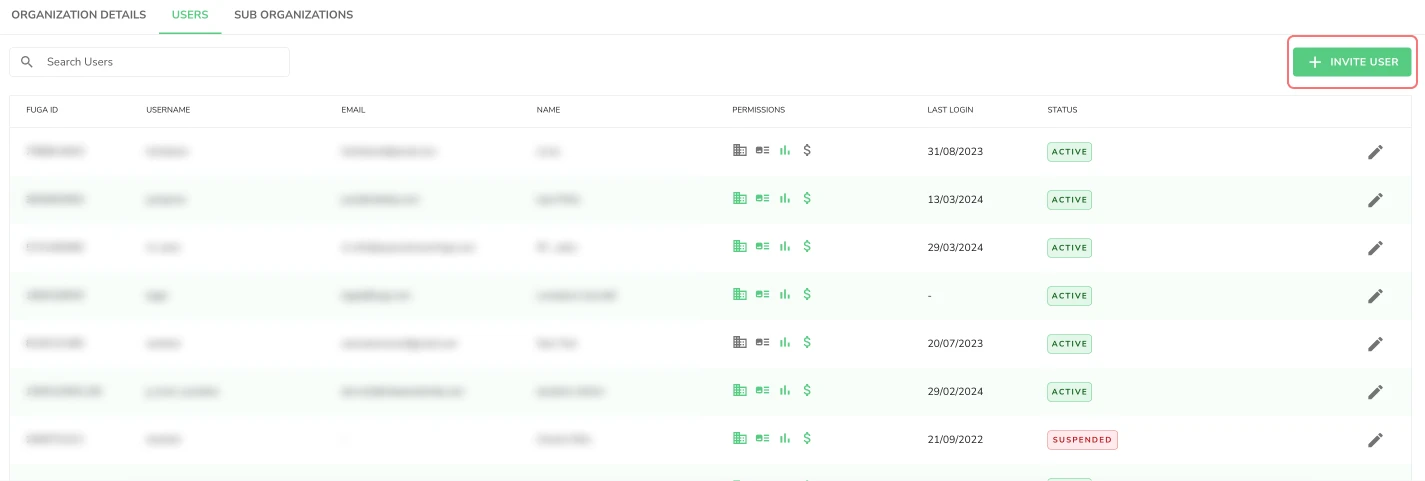
Task: Open the Sub Organizations tab
Action: pyautogui.click(x=293, y=15)
